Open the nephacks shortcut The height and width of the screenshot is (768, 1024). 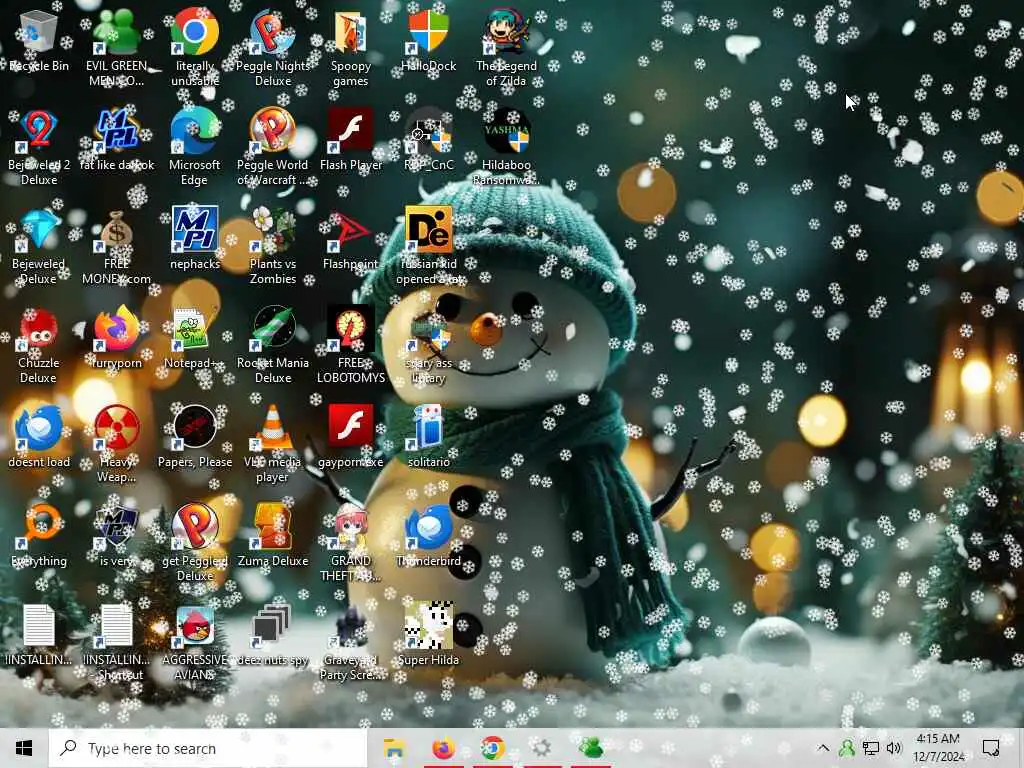(x=195, y=238)
